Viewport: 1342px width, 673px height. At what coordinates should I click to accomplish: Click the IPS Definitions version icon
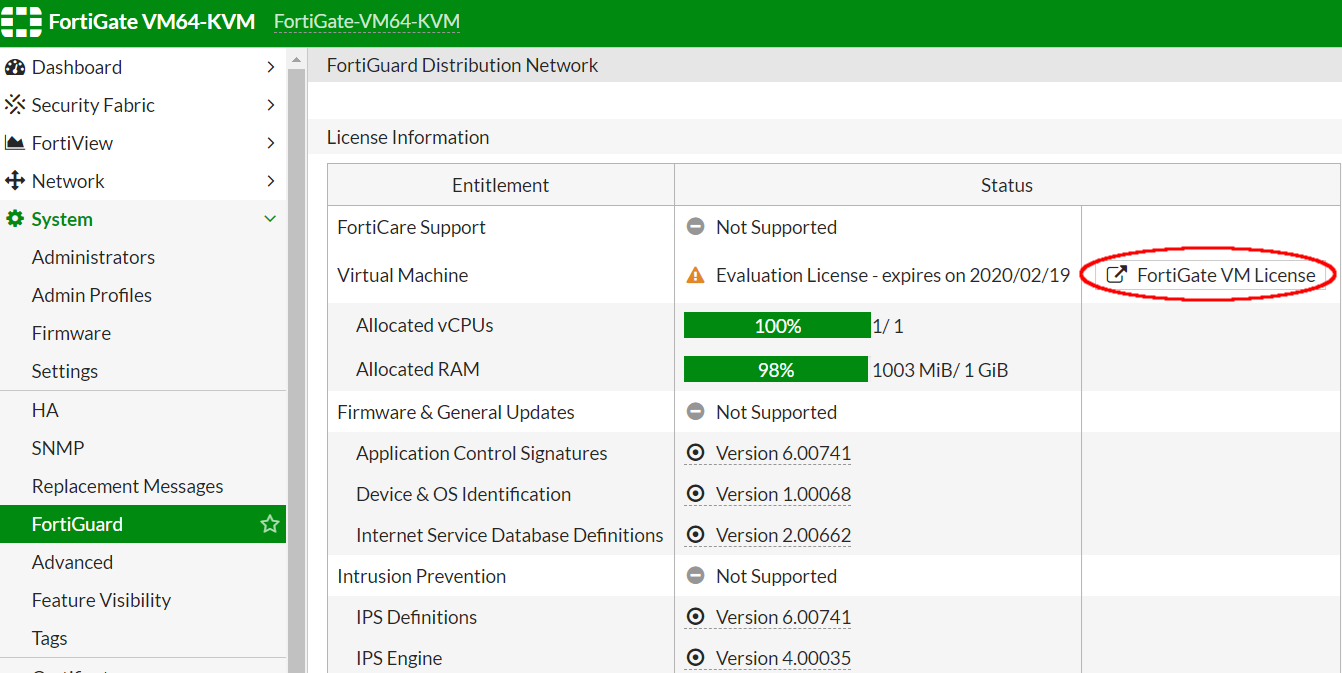click(695, 617)
